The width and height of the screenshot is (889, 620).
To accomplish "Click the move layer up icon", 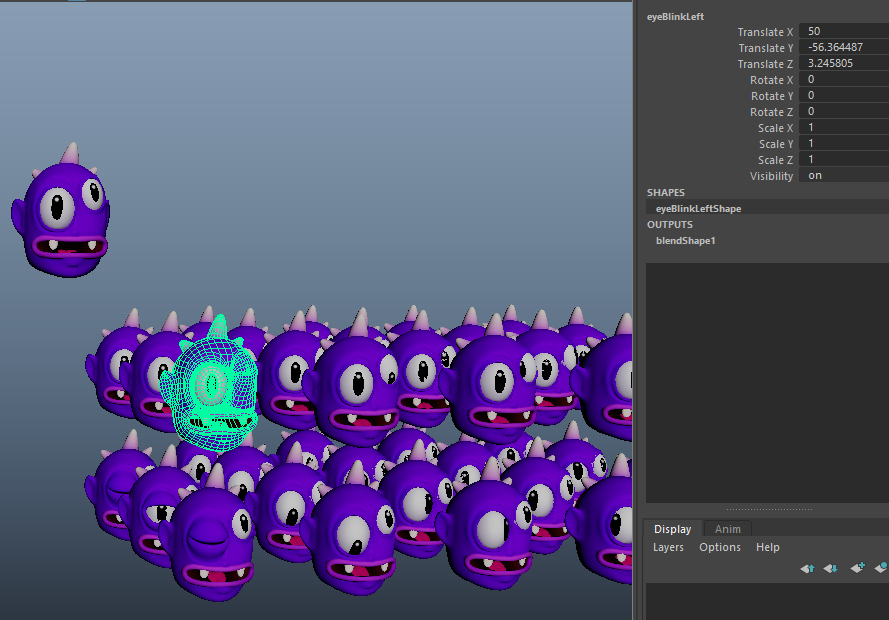I will click(x=807, y=568).
